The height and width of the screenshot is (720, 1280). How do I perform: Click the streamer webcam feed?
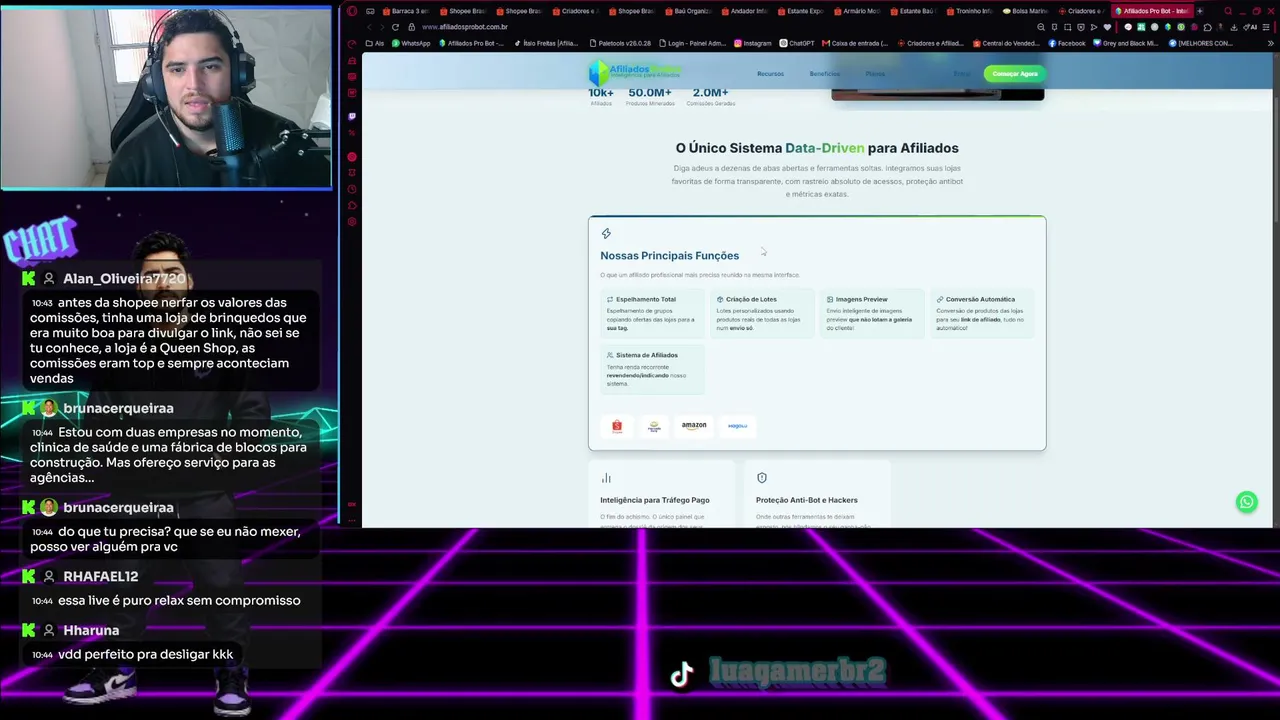click(166, 97)
